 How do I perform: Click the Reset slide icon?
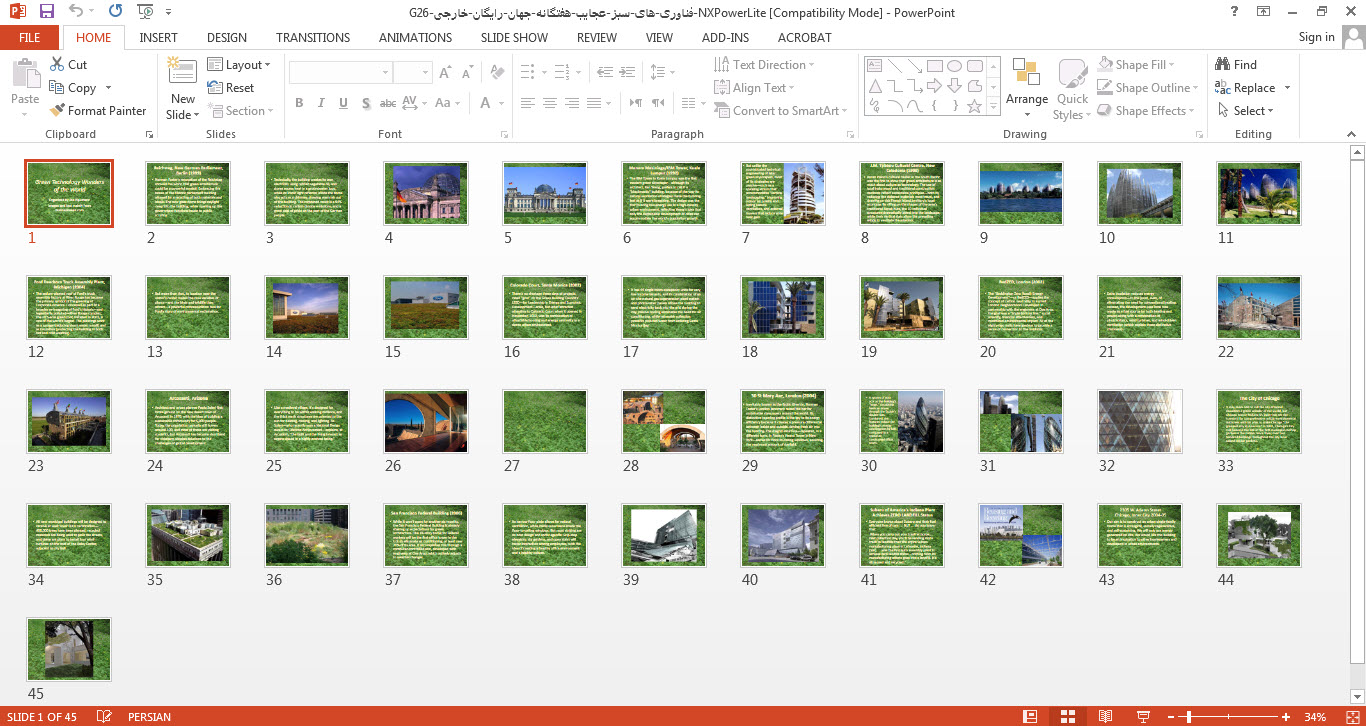click(x=215, y=88)
